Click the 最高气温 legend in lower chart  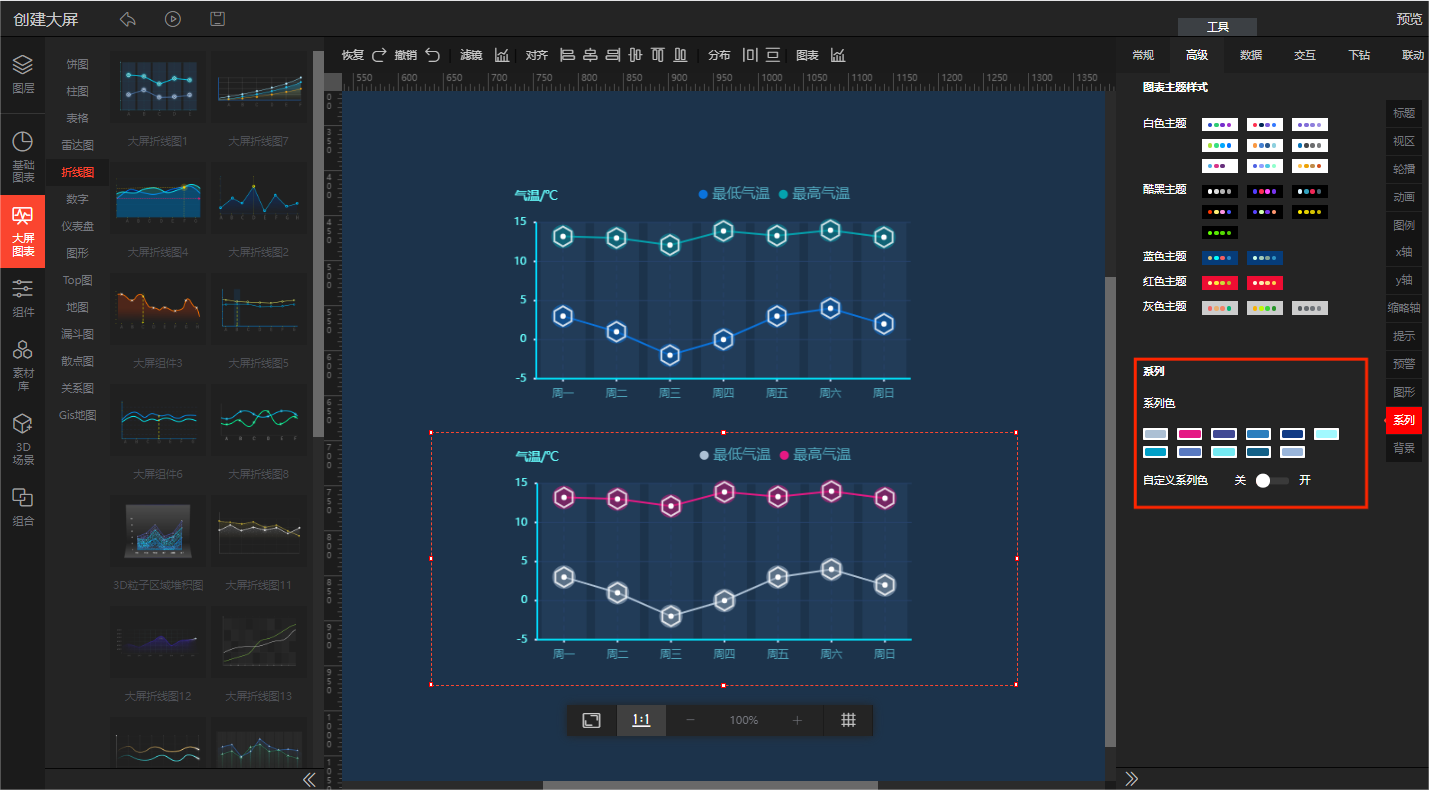(815, 455)
